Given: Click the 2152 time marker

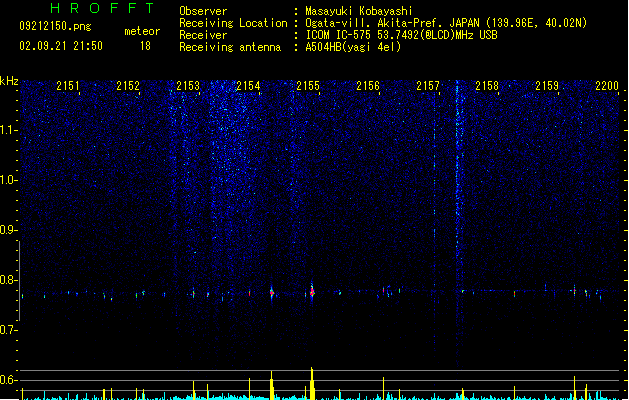Looking at the screenshot, I should pos(128,86).
